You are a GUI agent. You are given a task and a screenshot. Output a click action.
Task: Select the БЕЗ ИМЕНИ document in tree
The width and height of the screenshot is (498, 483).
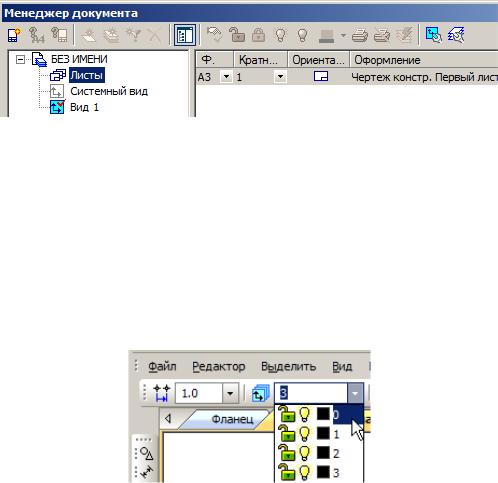pyautogui.click(x=79, y=59)
